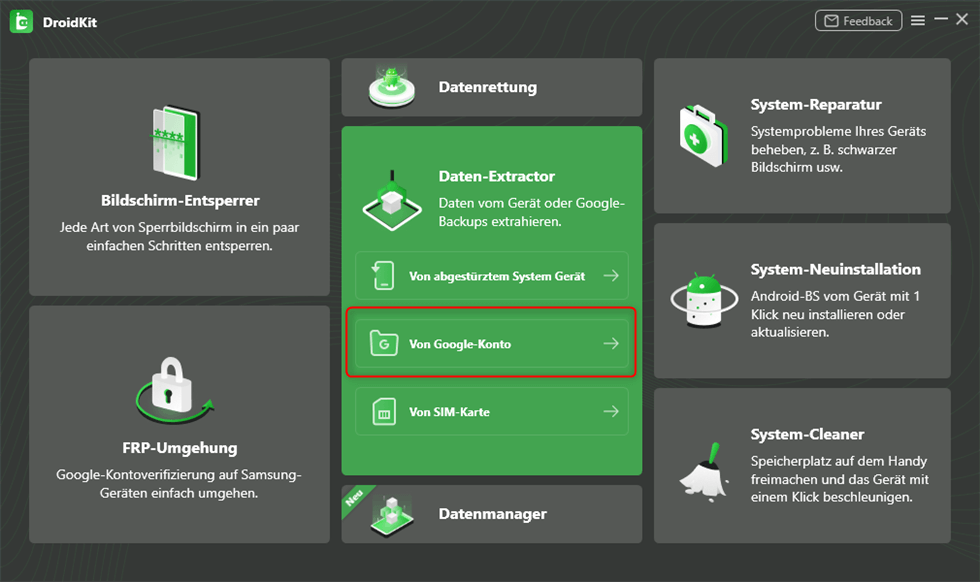Screen dimensions: 980x582
Task: Click text 'Daten vom Gerät oder Google-Backups extrahieren'
Action: (531, 212)
